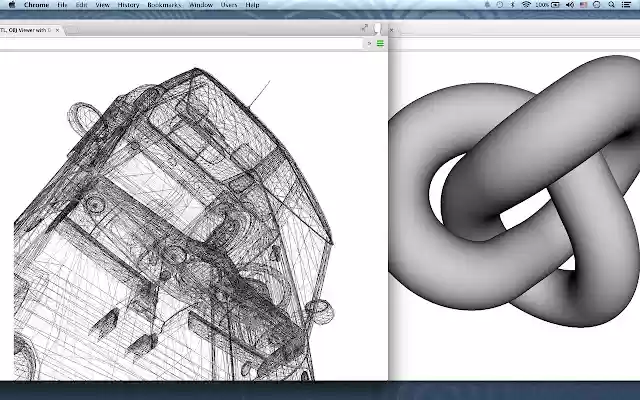The width and height of the screenshot is (640, 400).
Task: Close the OBJ Viewer tab
Action: (x=57, y=30)
